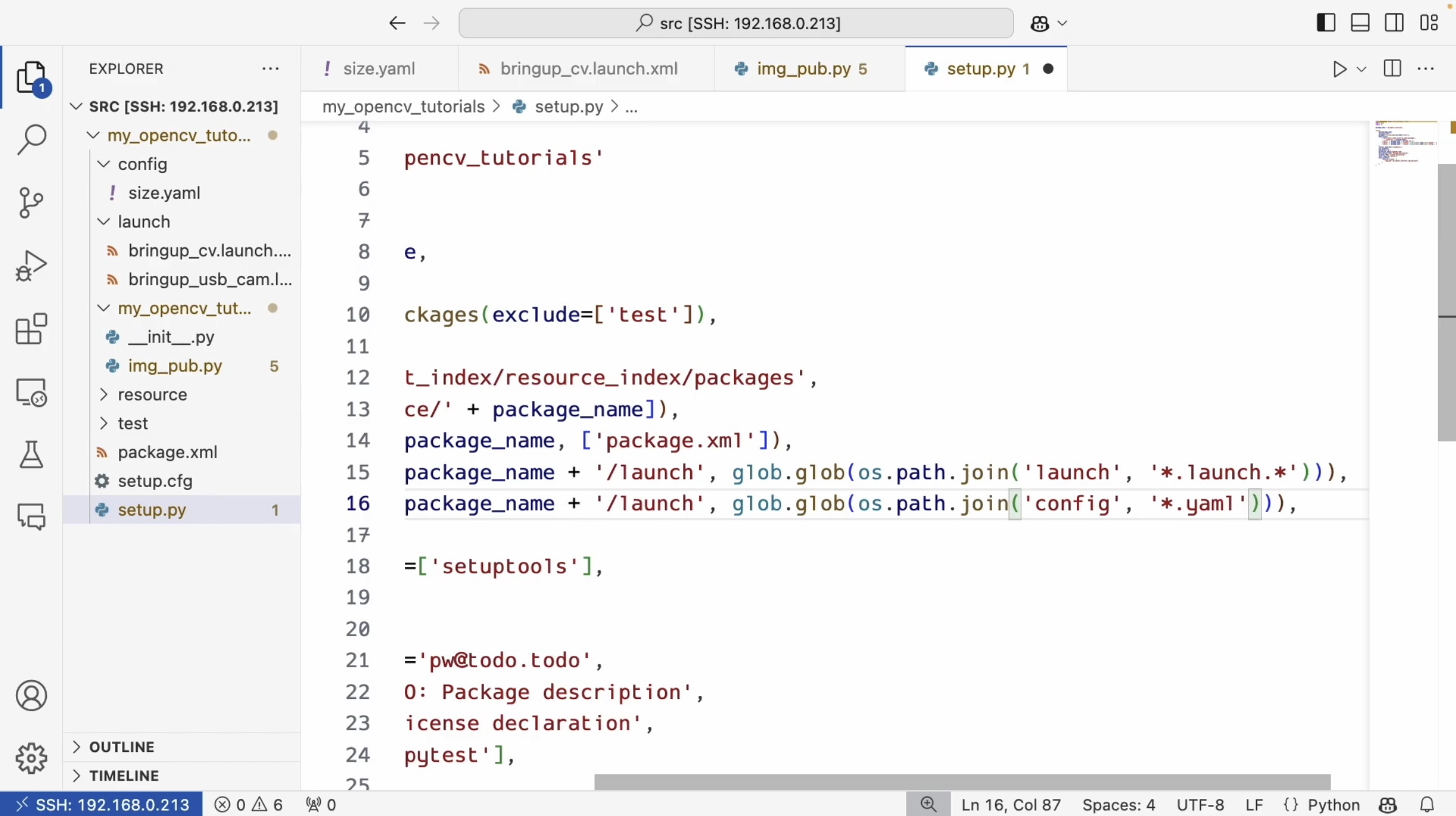Click the SSH: 192.168.0.213 remote indicator
The image size is (1456, 816).
pos(101,804)
